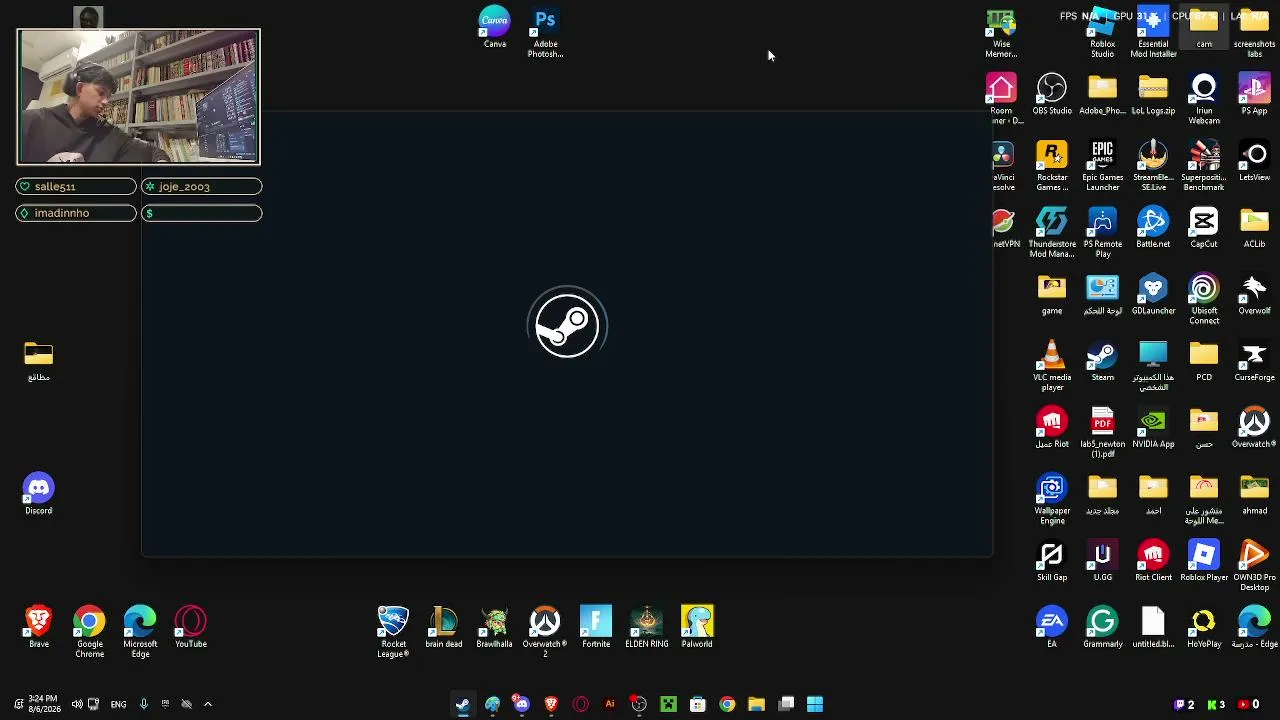This screenshot has width=1280, height=720.
Task: Launch Fortnite from the desktop
Action: click(596, 628)
